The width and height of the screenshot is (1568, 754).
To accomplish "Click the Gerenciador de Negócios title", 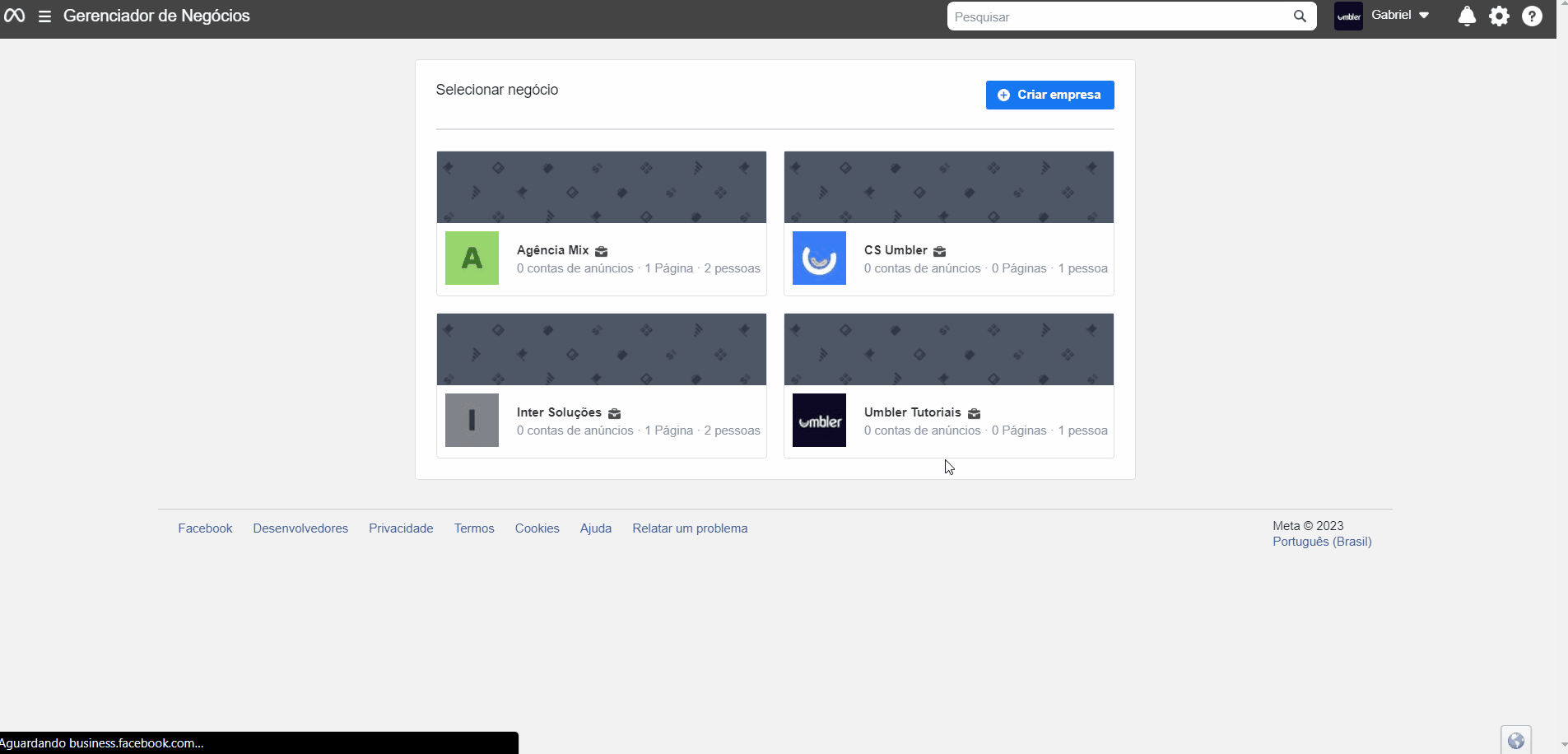I will [x=156, y=16].
